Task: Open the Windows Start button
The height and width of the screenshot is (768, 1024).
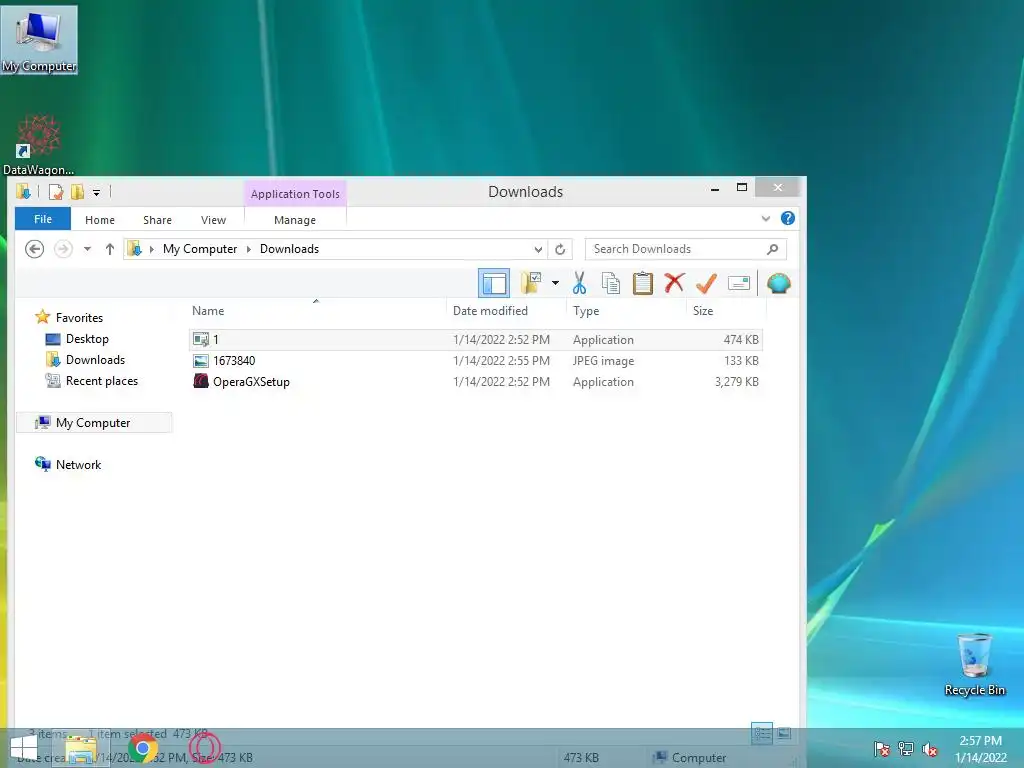Action: 24,748
